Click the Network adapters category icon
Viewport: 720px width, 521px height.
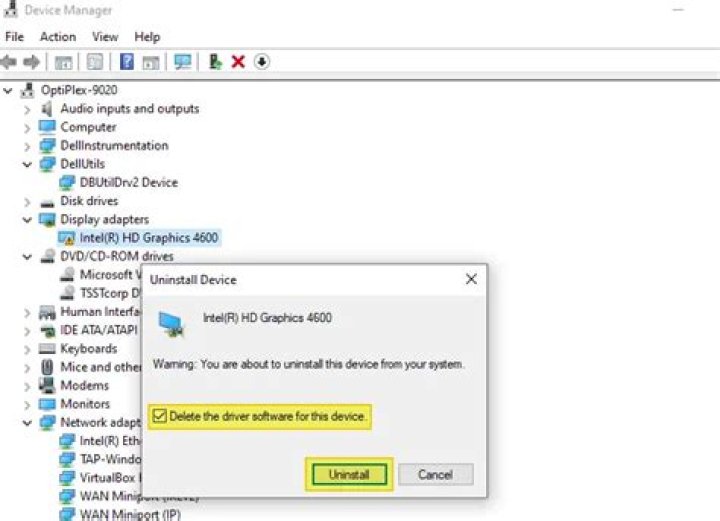tap(47, 423)
